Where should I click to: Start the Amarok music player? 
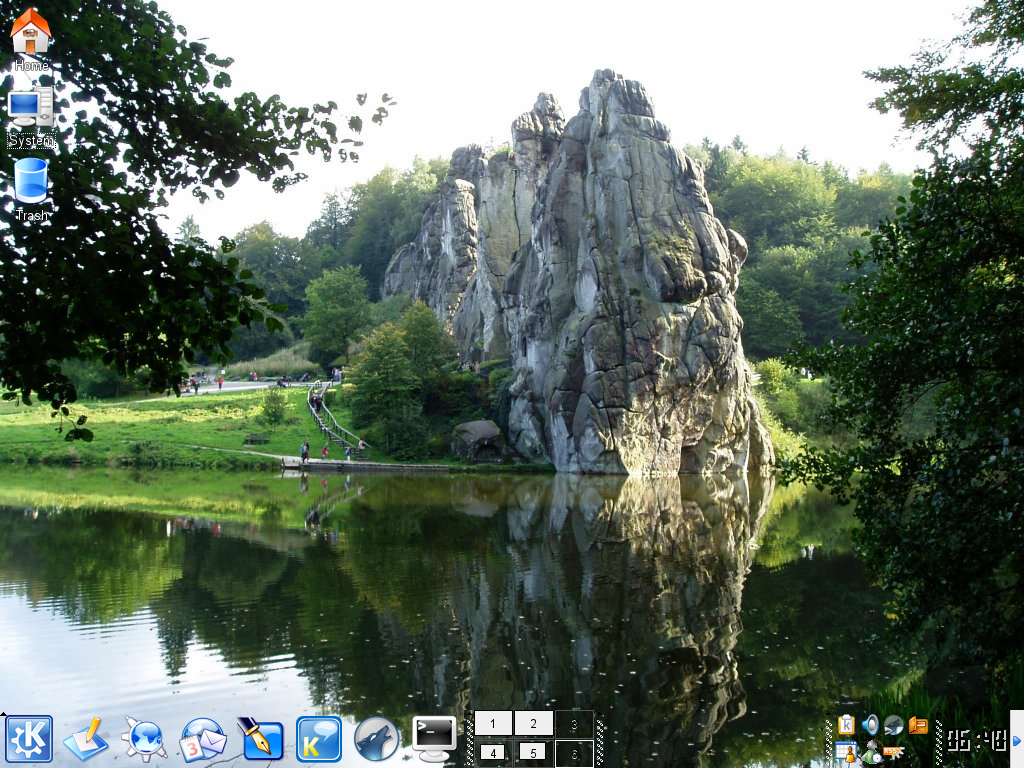(376, 738)
